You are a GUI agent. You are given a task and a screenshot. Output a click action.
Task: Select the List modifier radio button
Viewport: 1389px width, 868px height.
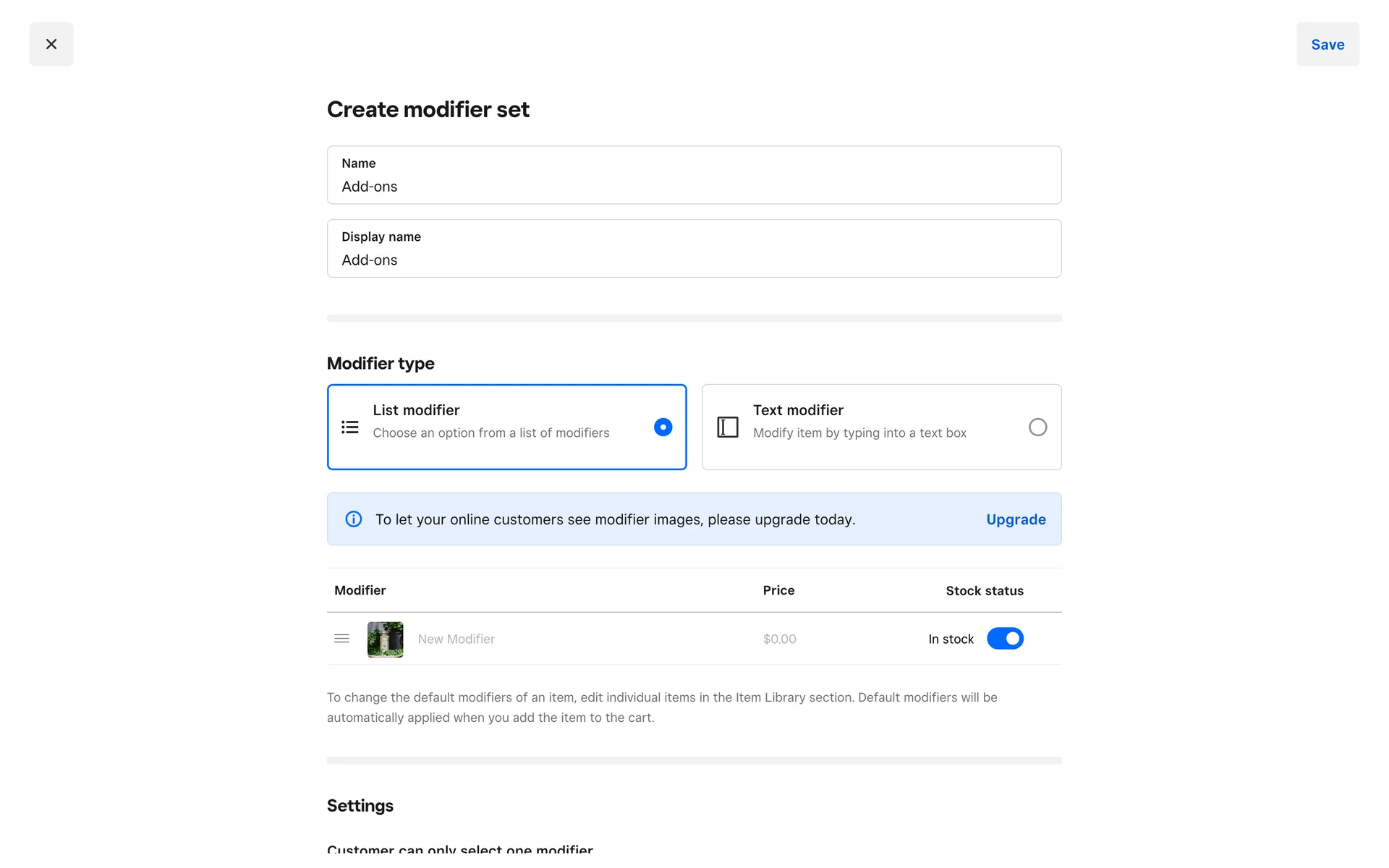click(x=663, y=427)
